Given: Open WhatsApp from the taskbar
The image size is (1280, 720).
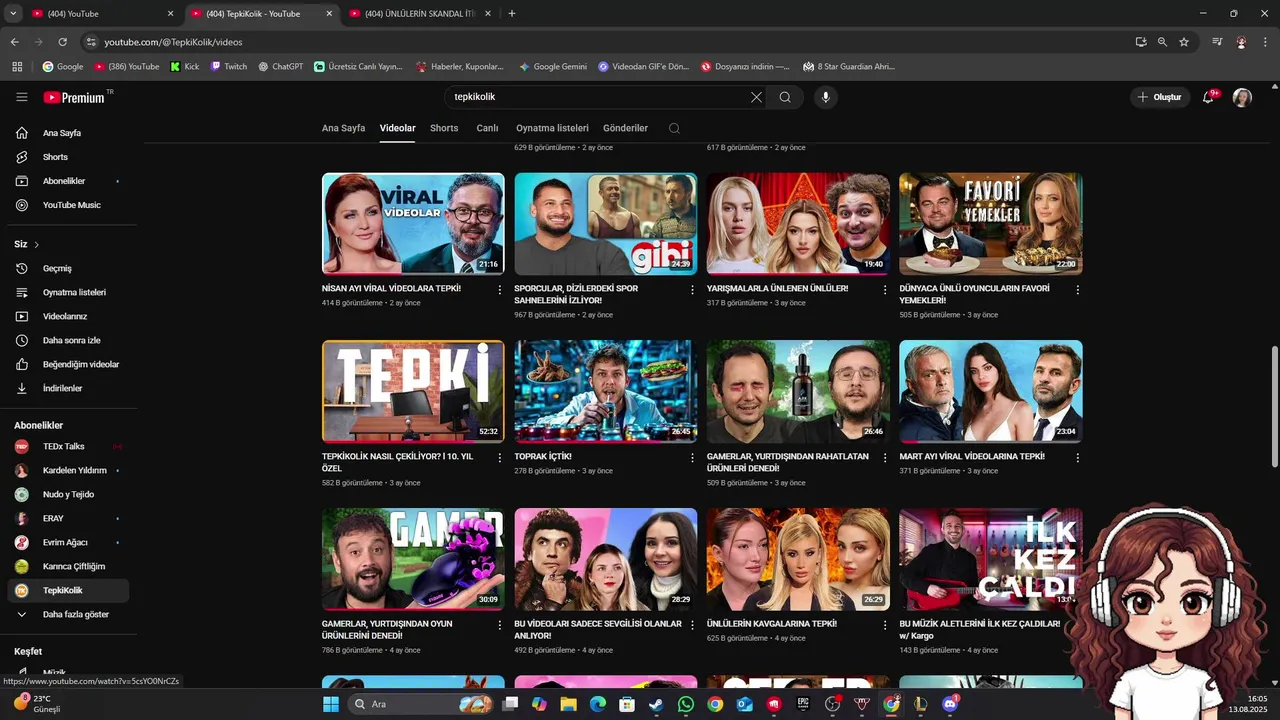Looking at the screenshot, I should click(x=685, y=704).
